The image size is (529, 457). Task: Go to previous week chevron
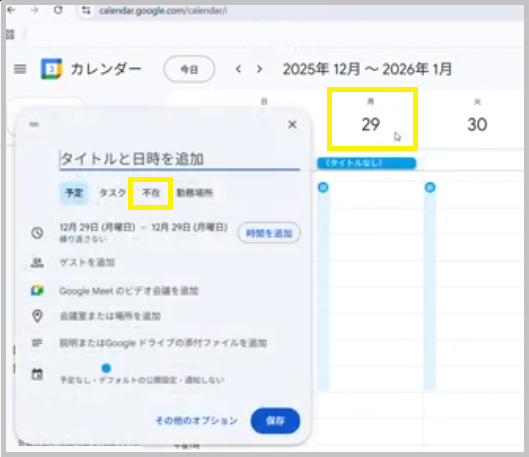[x=238, y=69]
